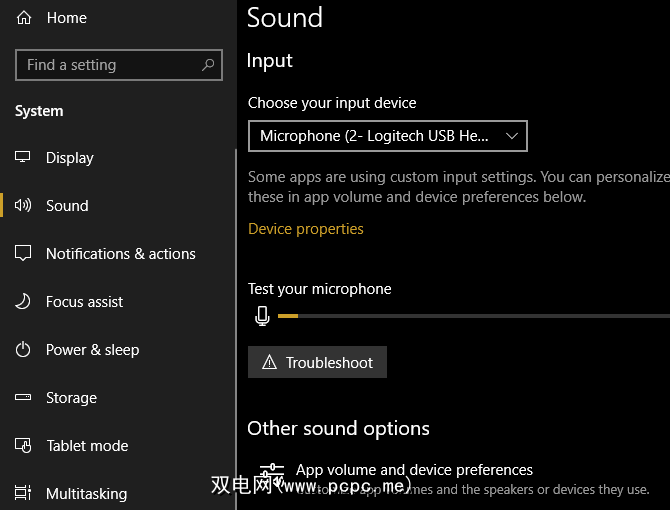Screen dimensions: 670x510
Task: Open the Display settings page
Action: click(x=70, y=158)
